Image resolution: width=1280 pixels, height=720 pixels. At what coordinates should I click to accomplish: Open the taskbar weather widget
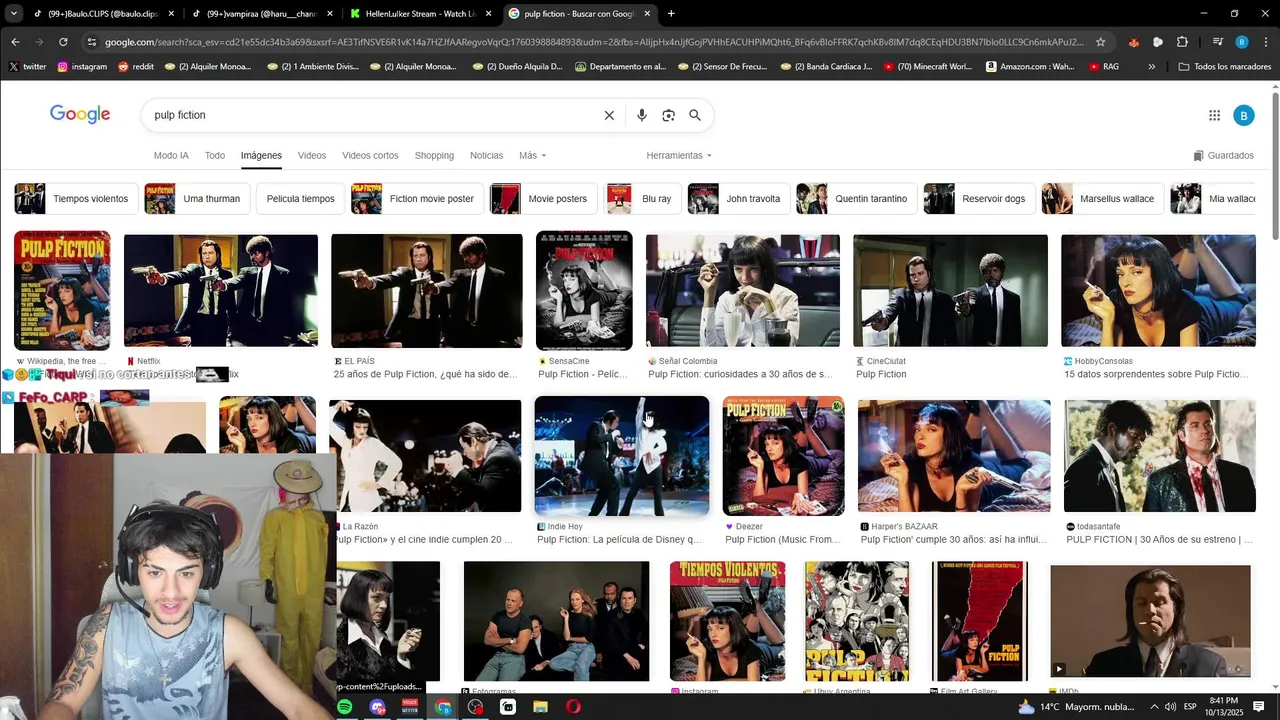click(1075, 707)
